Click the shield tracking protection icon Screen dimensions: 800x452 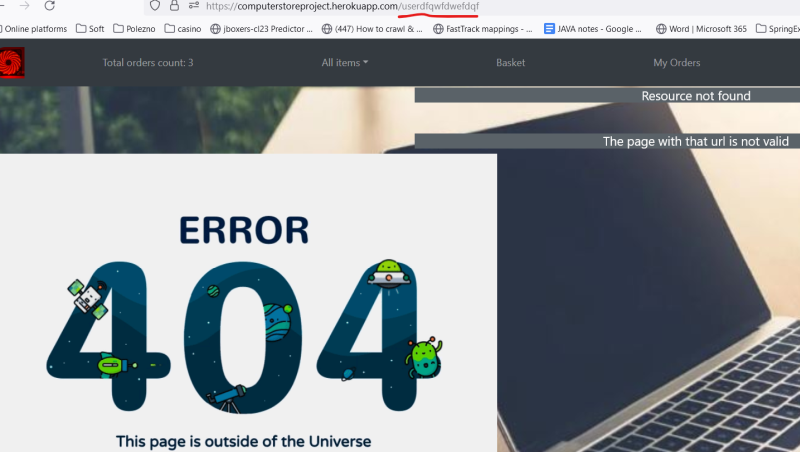pyautogui.click(x=155, y=6)
